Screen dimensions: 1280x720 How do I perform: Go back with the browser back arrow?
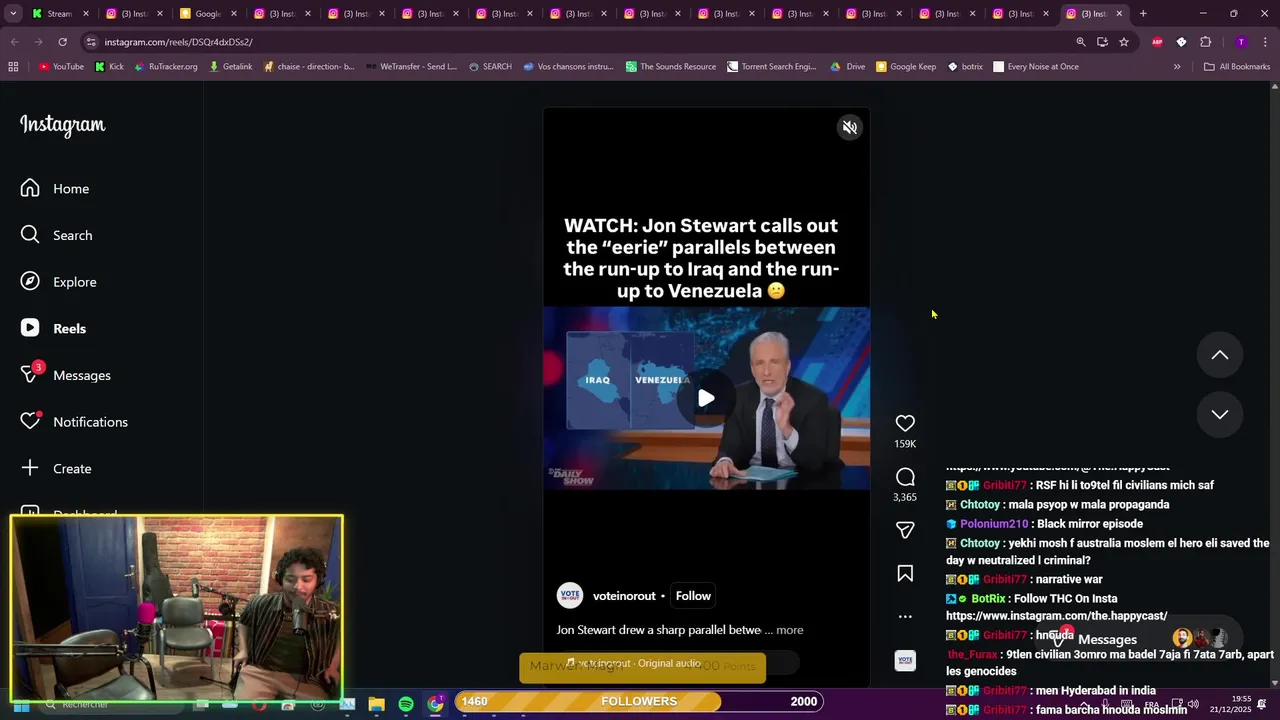[x=14, y=42]
